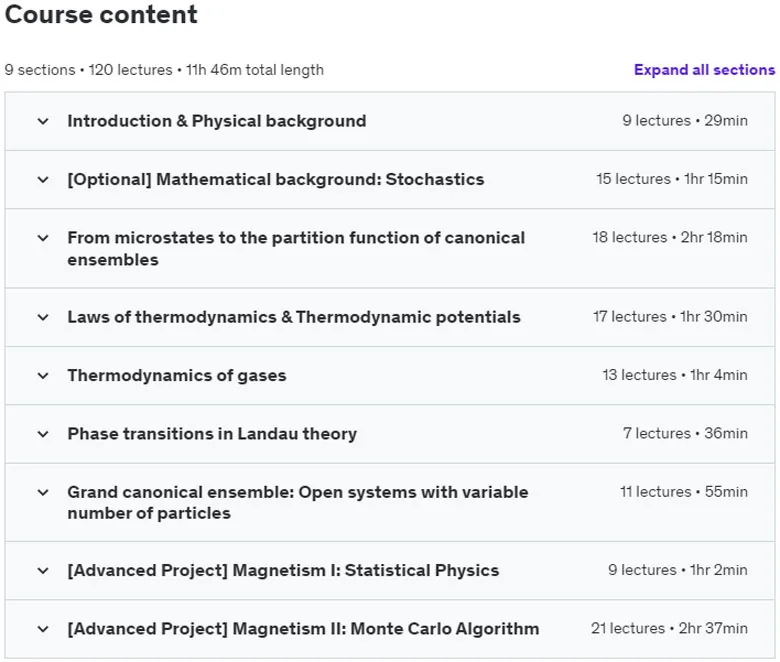Open the Introduction & Physical background section title
The image size is (780, 662).
[217, 121]
